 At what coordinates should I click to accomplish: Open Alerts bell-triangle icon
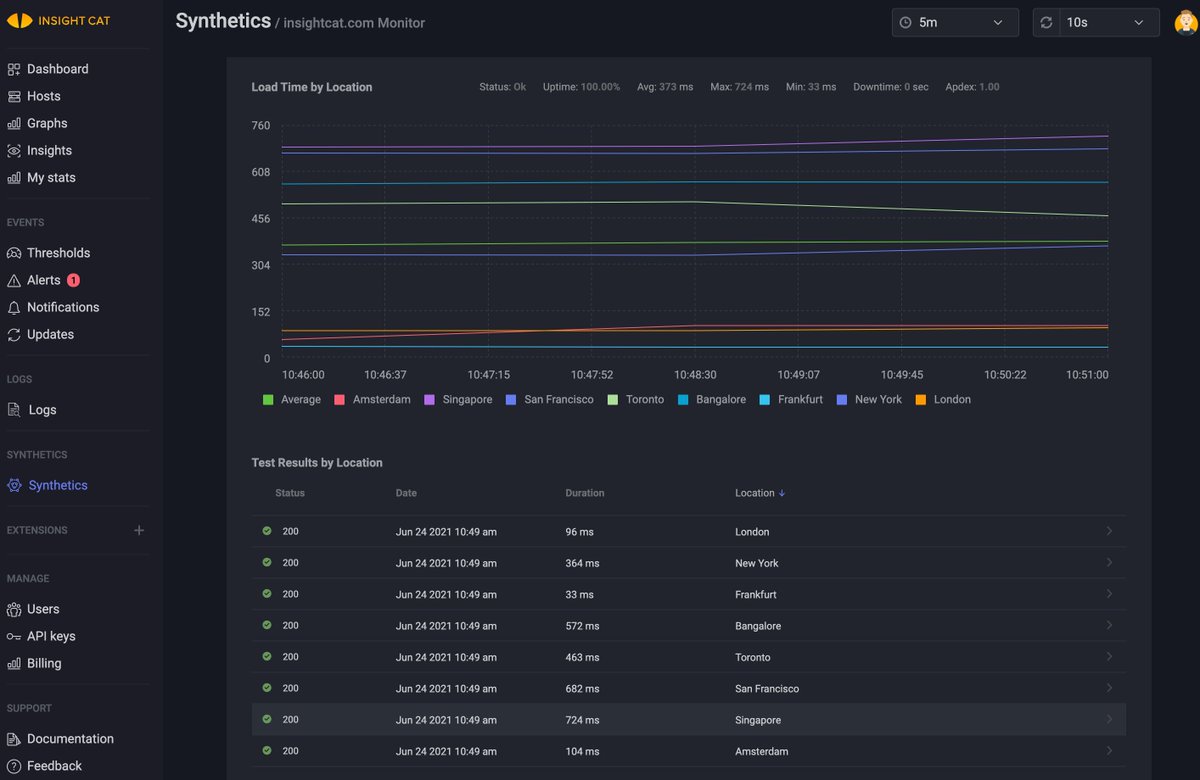pyautogui.click(x=14, y=280)
